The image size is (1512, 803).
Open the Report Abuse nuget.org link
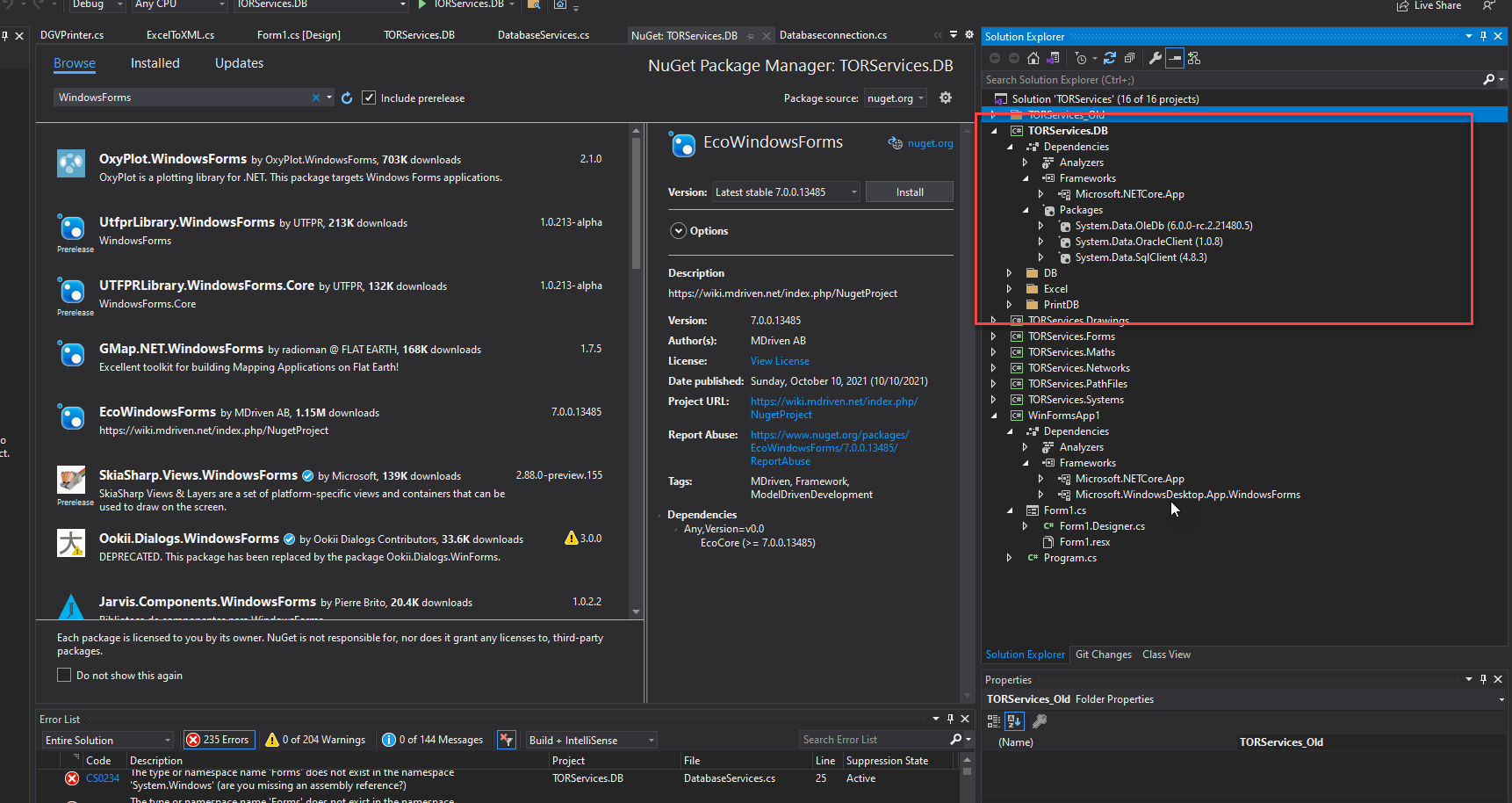coord(830,448)
